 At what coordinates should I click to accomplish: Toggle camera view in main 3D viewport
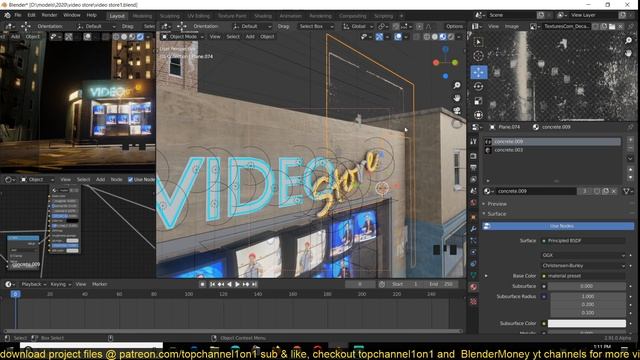point(457,111)
